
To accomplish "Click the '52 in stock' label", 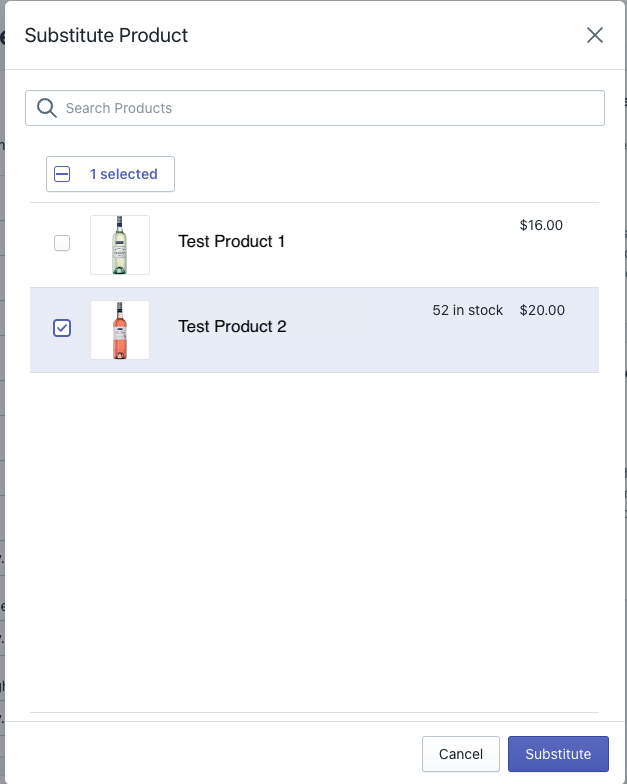I will point(468,310).
